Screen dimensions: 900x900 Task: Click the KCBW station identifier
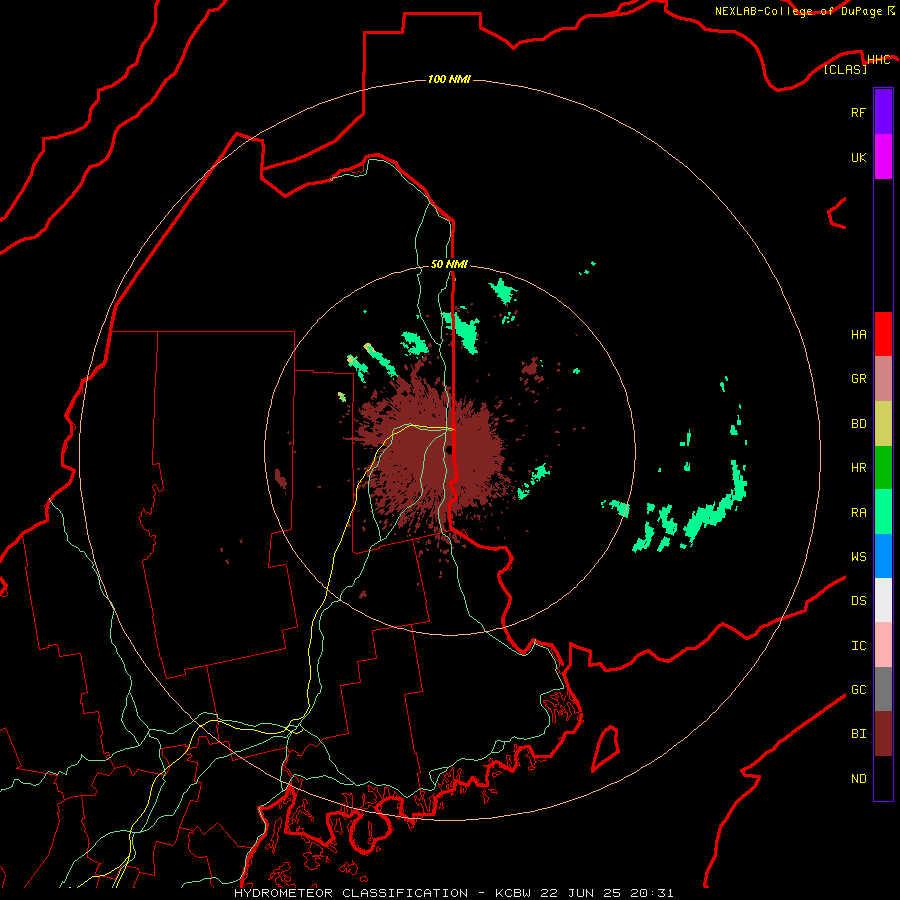(513, 893)
